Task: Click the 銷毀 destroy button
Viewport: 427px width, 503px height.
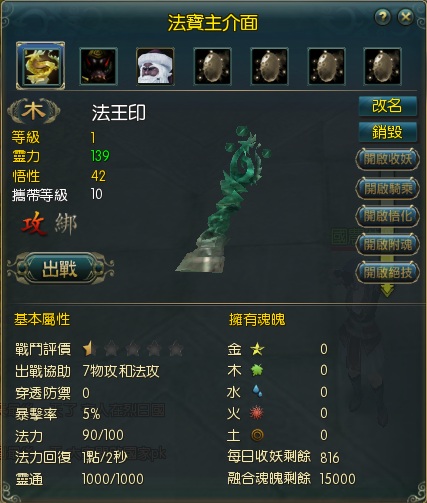Action: [x=388, y=132]
